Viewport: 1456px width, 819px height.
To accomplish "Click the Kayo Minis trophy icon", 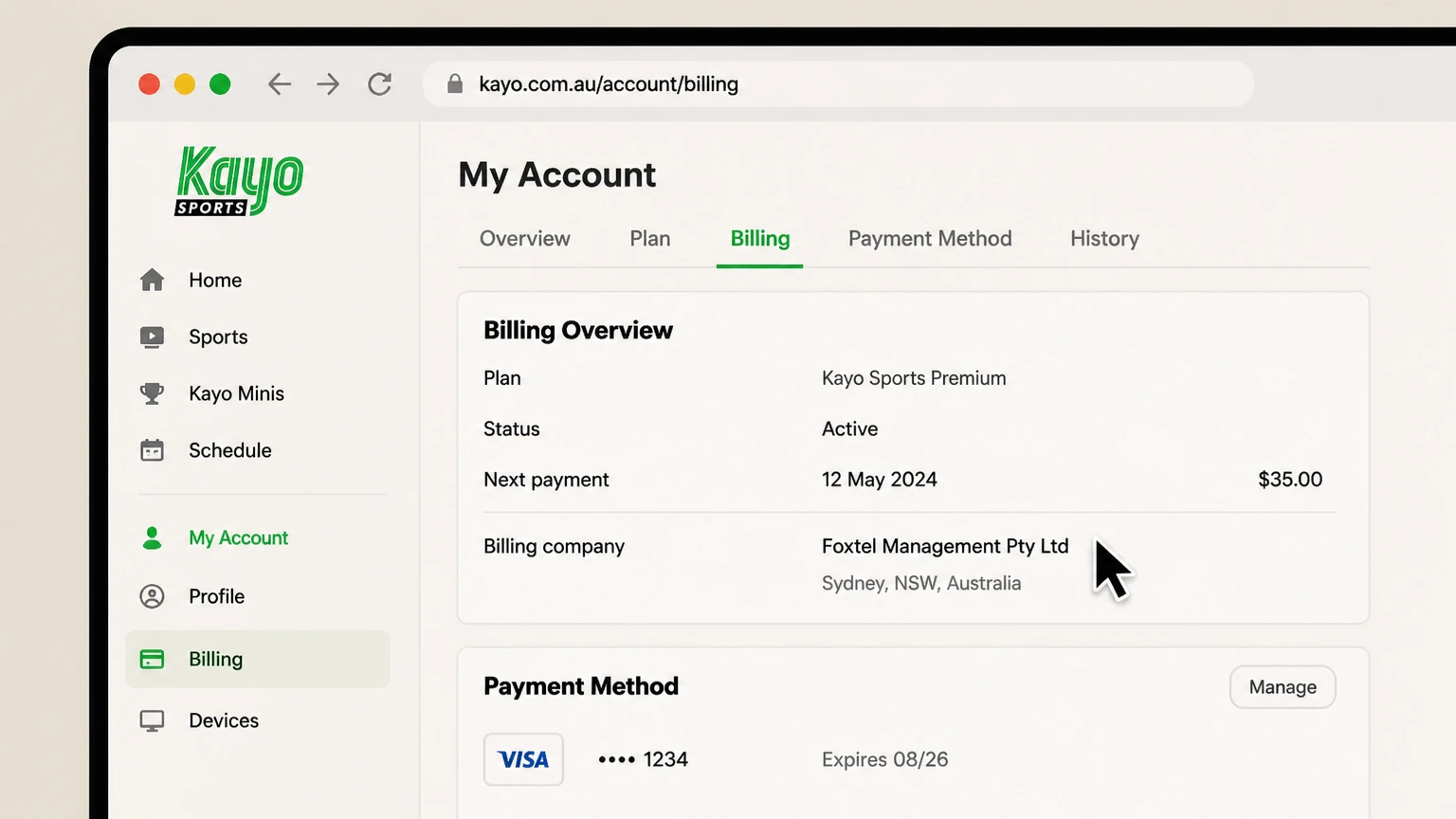I will (152, 393).
